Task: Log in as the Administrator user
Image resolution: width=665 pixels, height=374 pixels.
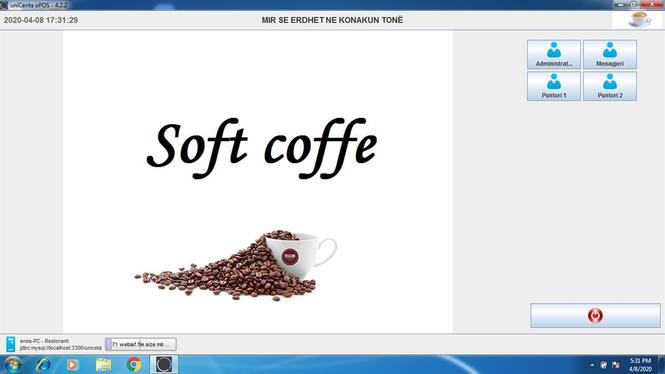Action: 553,54
